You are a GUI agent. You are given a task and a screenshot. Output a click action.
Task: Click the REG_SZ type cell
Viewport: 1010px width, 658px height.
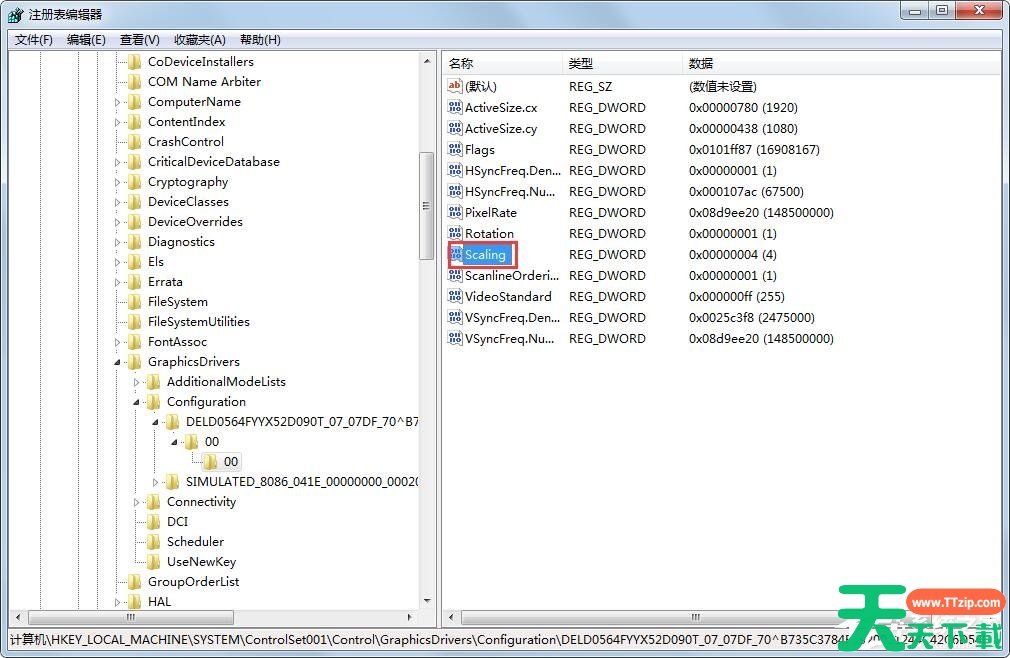590,86
